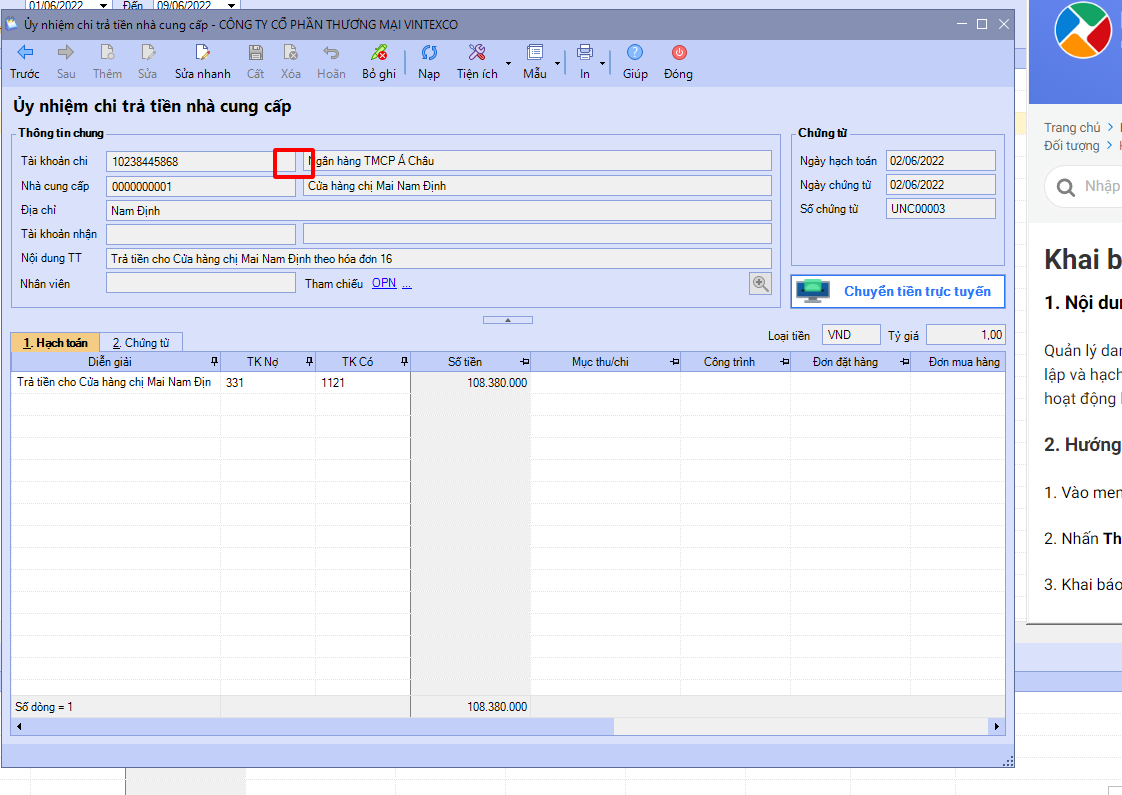Click the Sửa nhanh quick edit icon
Image resolution: width=1122 pixels, height=795 pixels.
(x=202, y=53)
